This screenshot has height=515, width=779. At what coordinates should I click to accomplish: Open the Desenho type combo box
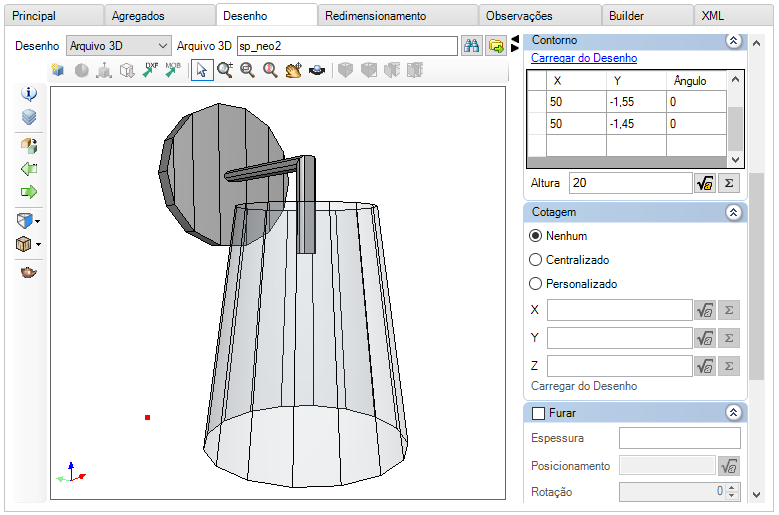(x=119, y=46)
